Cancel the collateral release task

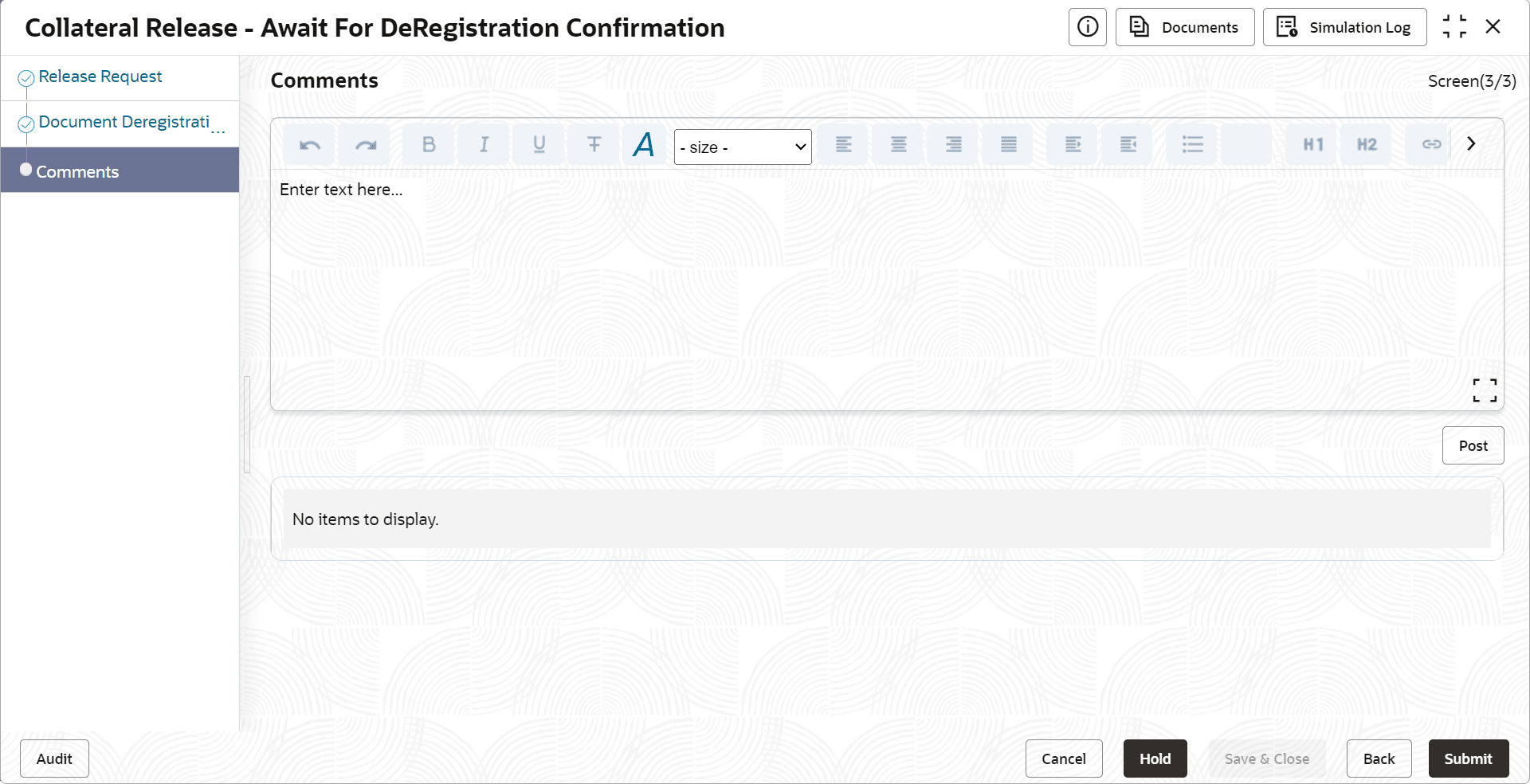pos(1064,759)
